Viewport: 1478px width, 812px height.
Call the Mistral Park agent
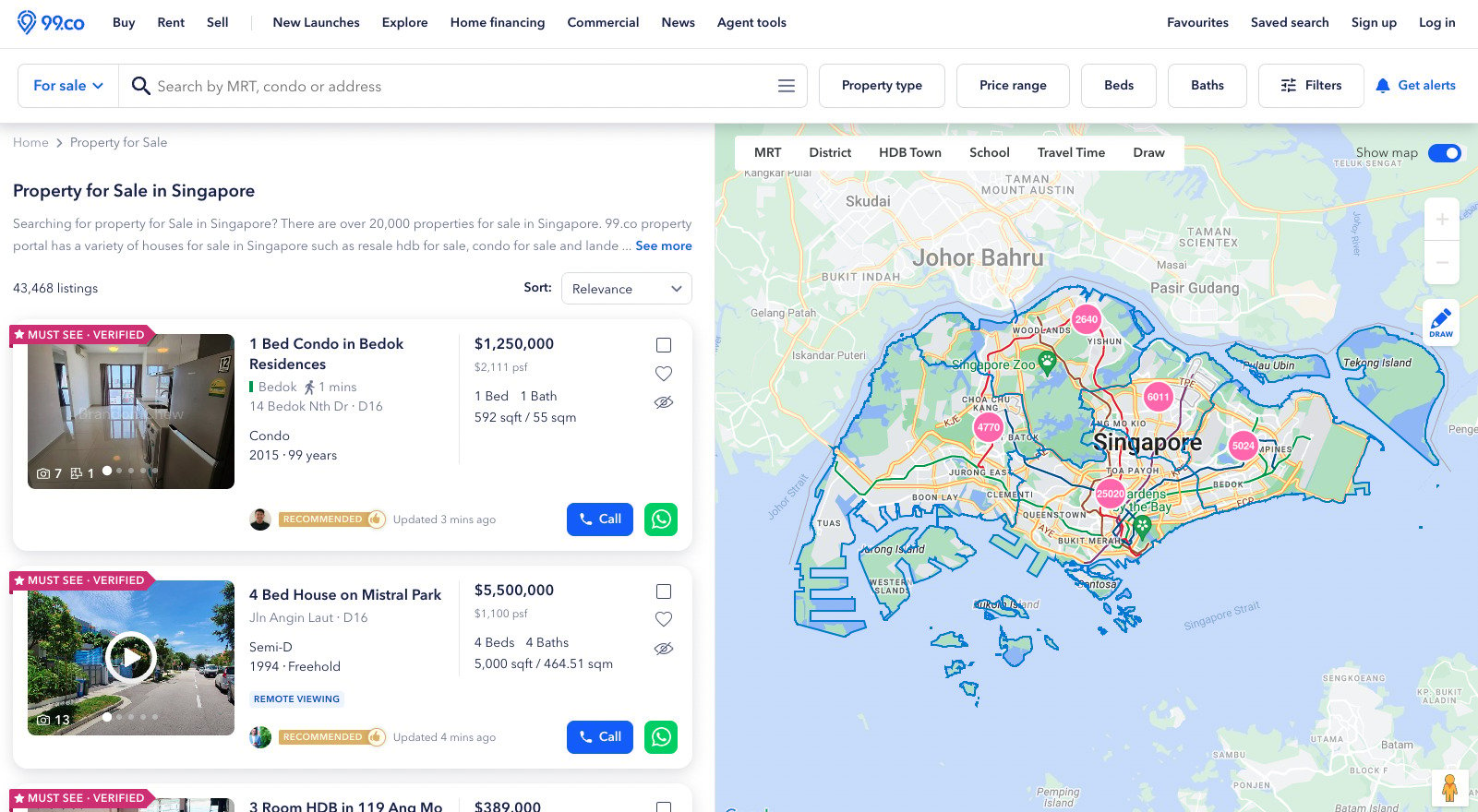pyautogui.click(x=600, y=737)
